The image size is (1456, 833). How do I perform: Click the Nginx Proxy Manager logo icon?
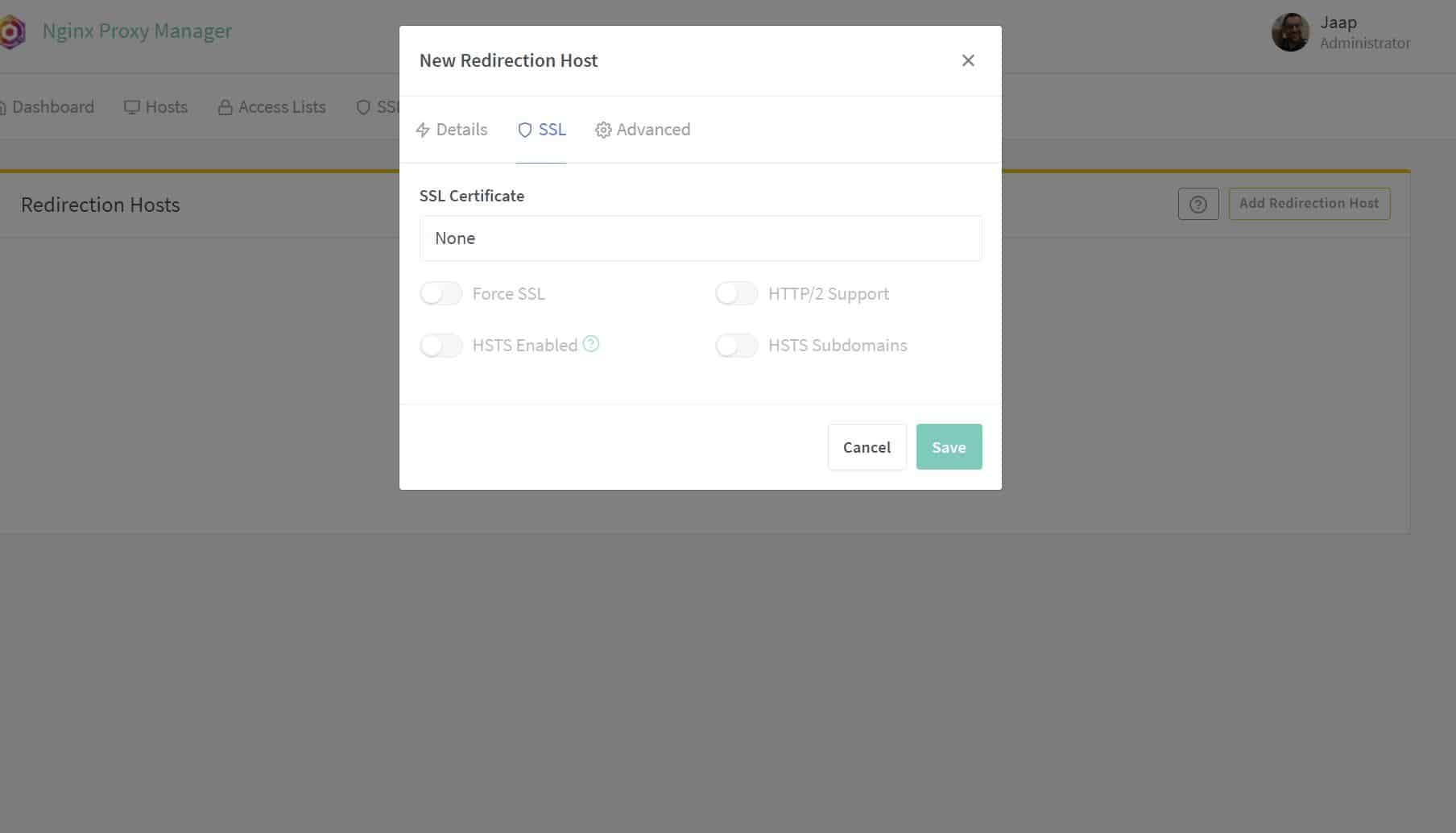click(x=12, y=32)
